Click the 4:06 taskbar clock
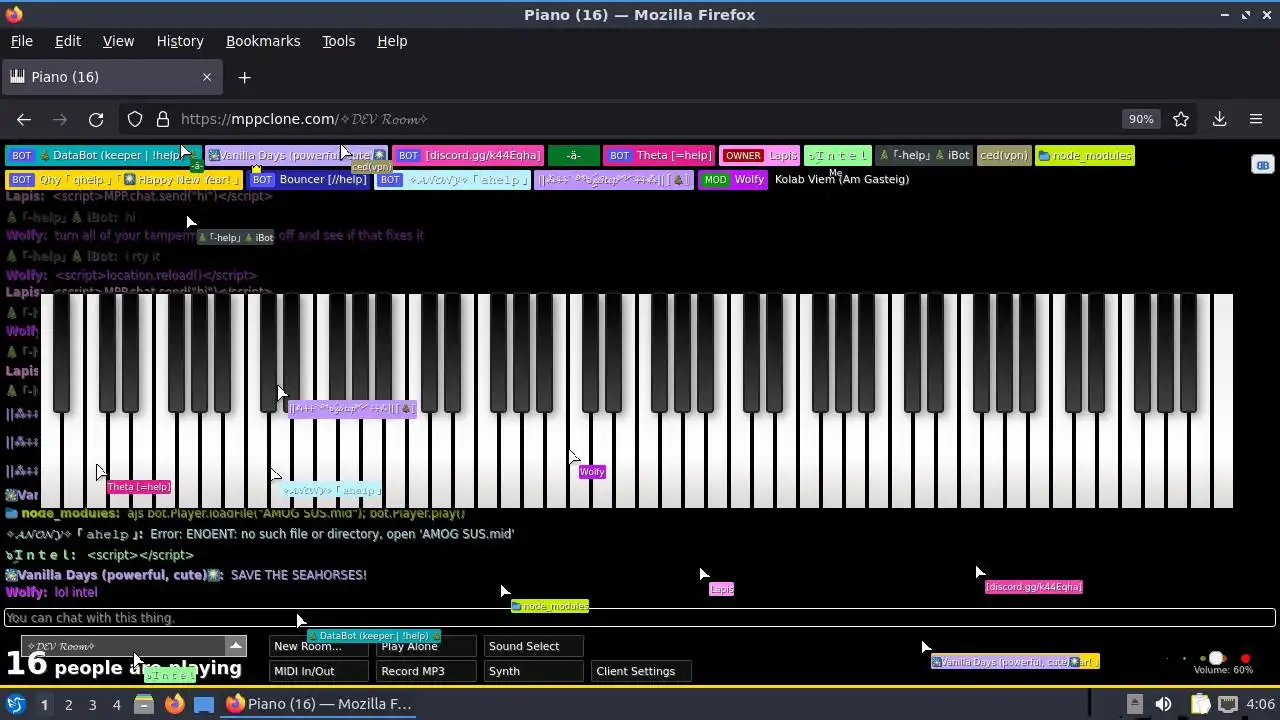1280x720 pixels. click(1260, 704)
